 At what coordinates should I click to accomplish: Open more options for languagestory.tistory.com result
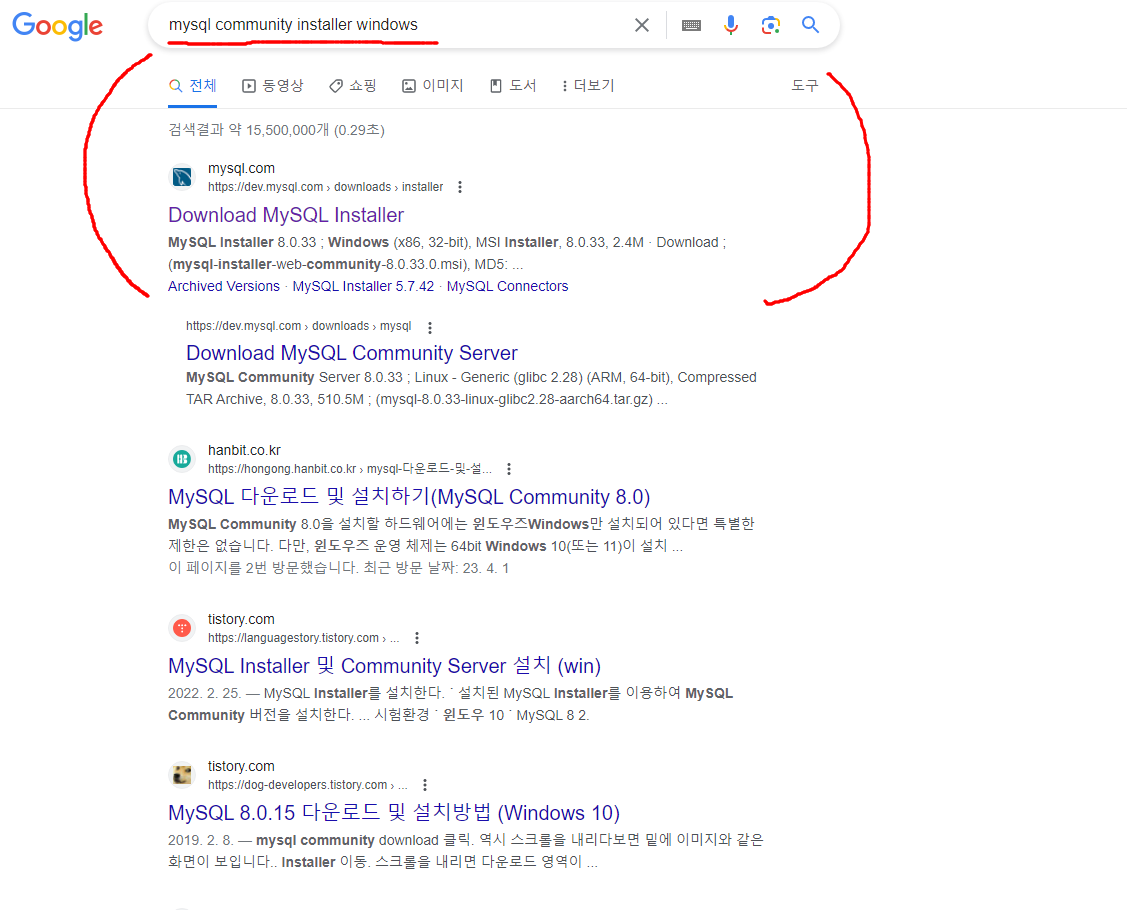click(417, 638)
